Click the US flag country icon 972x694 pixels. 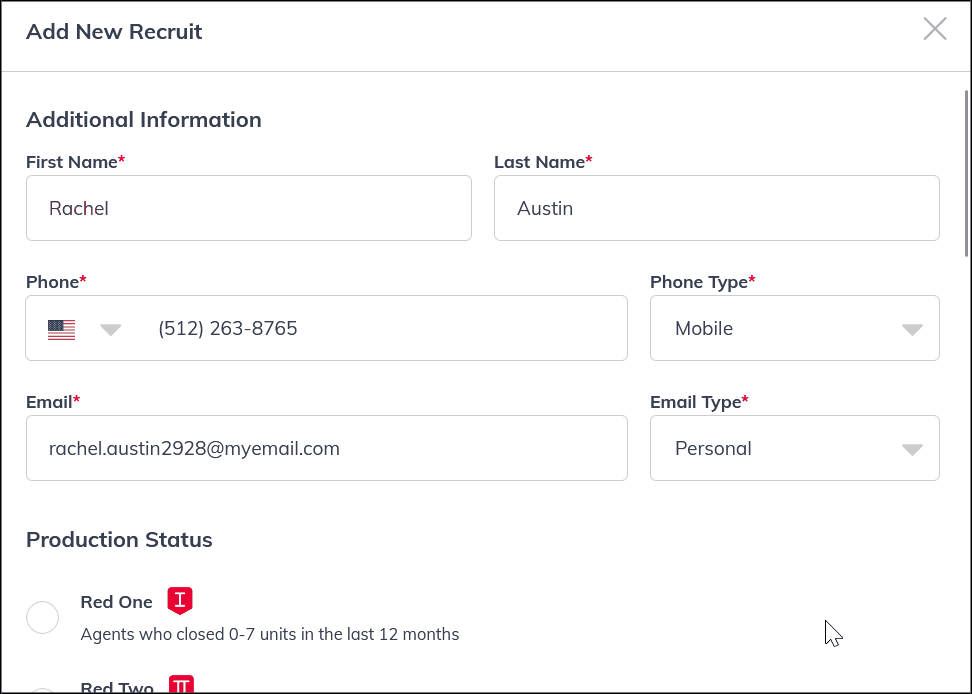pos(62,329)
